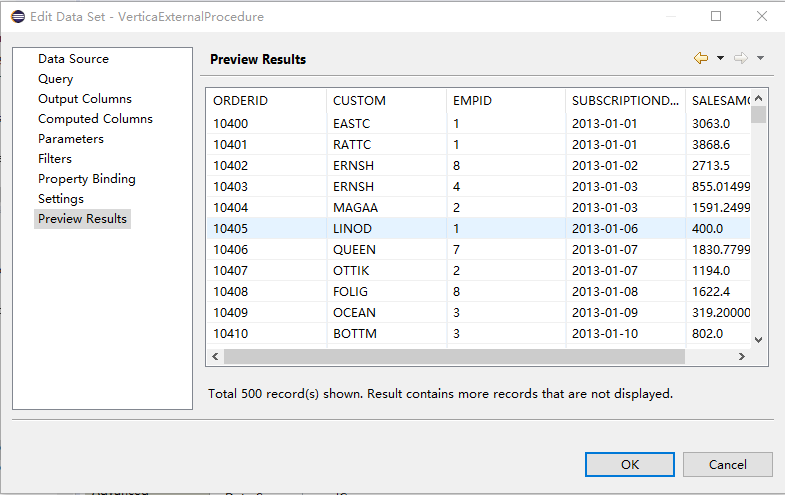The width and height of the screenshot is (785, 495).
Task: Click the forward arrow navigation icon
Action: tap(741, 59)
